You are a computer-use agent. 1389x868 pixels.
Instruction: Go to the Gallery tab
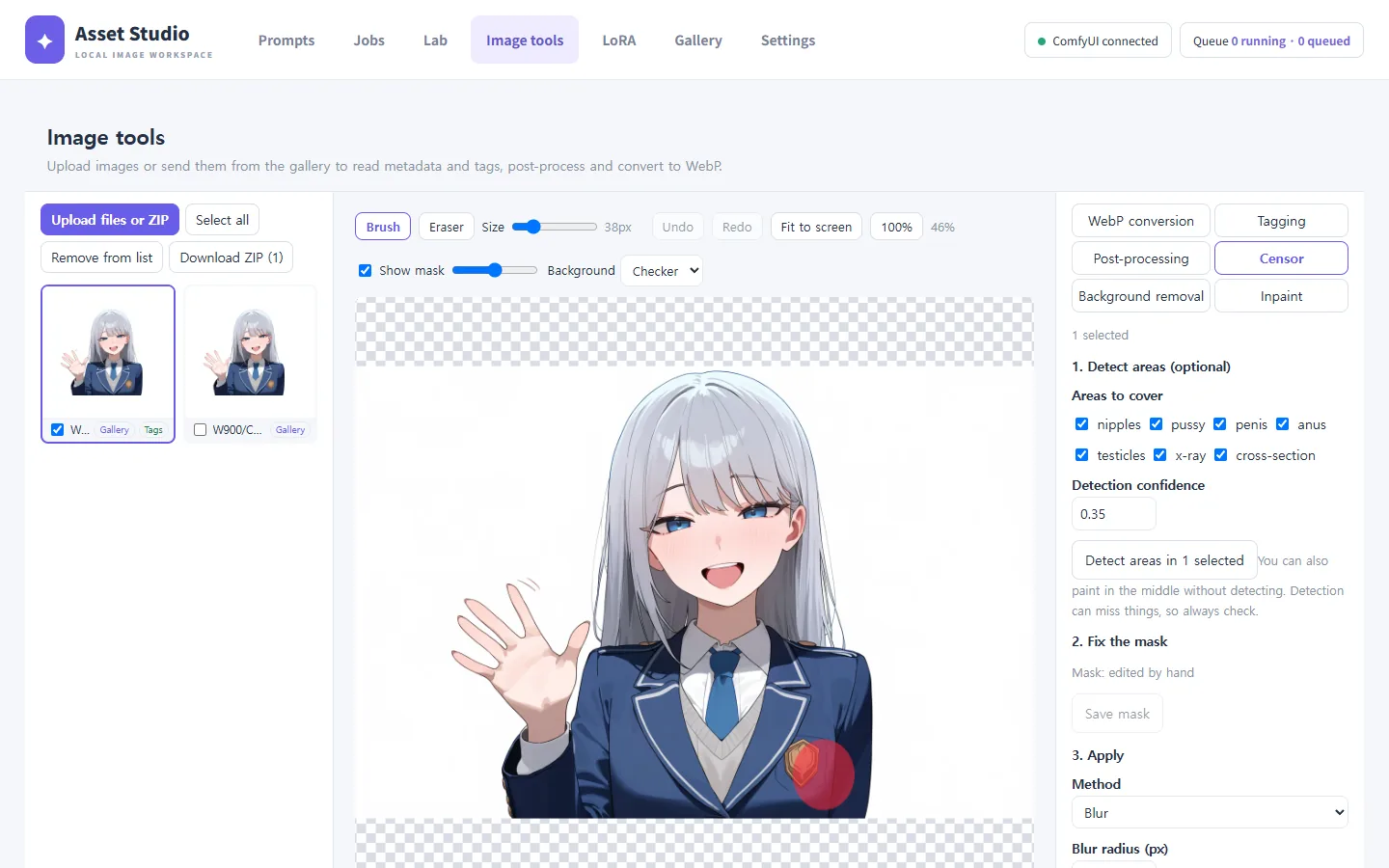pos(698,41)
